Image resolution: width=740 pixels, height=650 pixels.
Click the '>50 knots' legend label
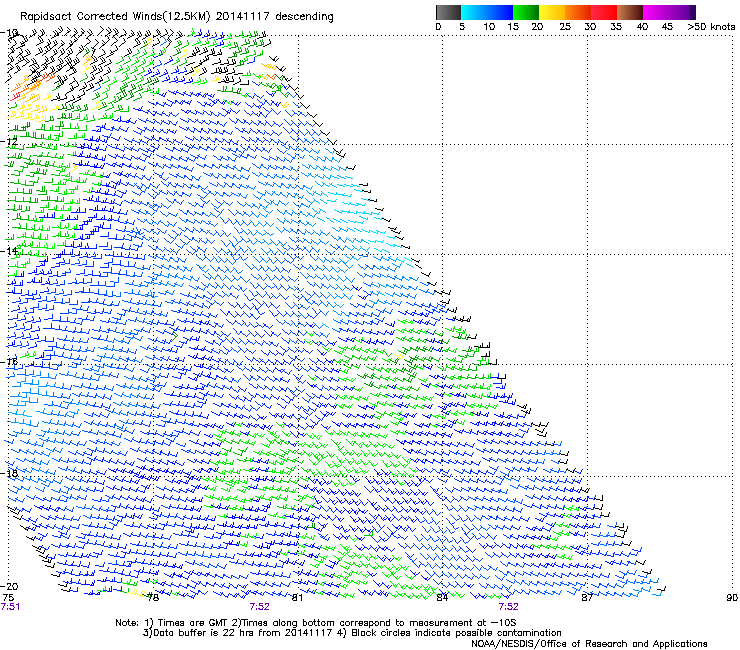coord(711,27)
